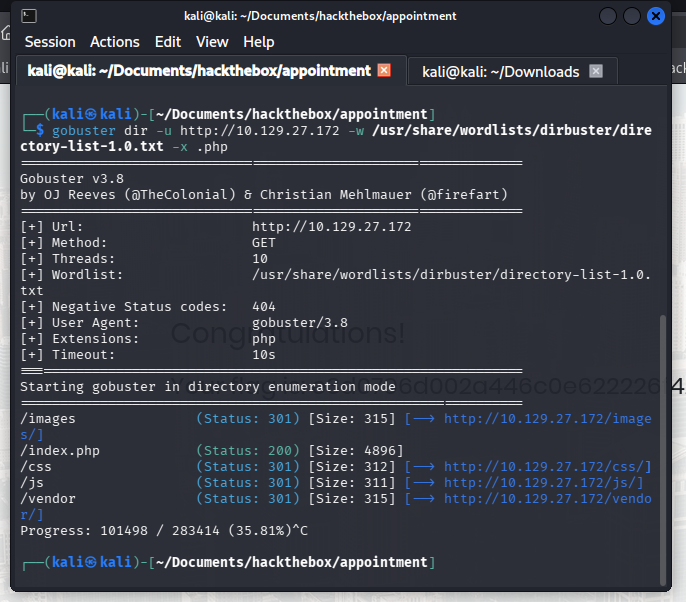This screenshot has width=686, height=602.
Task: Click the /index.php result line
Action: tap(211, 451)
